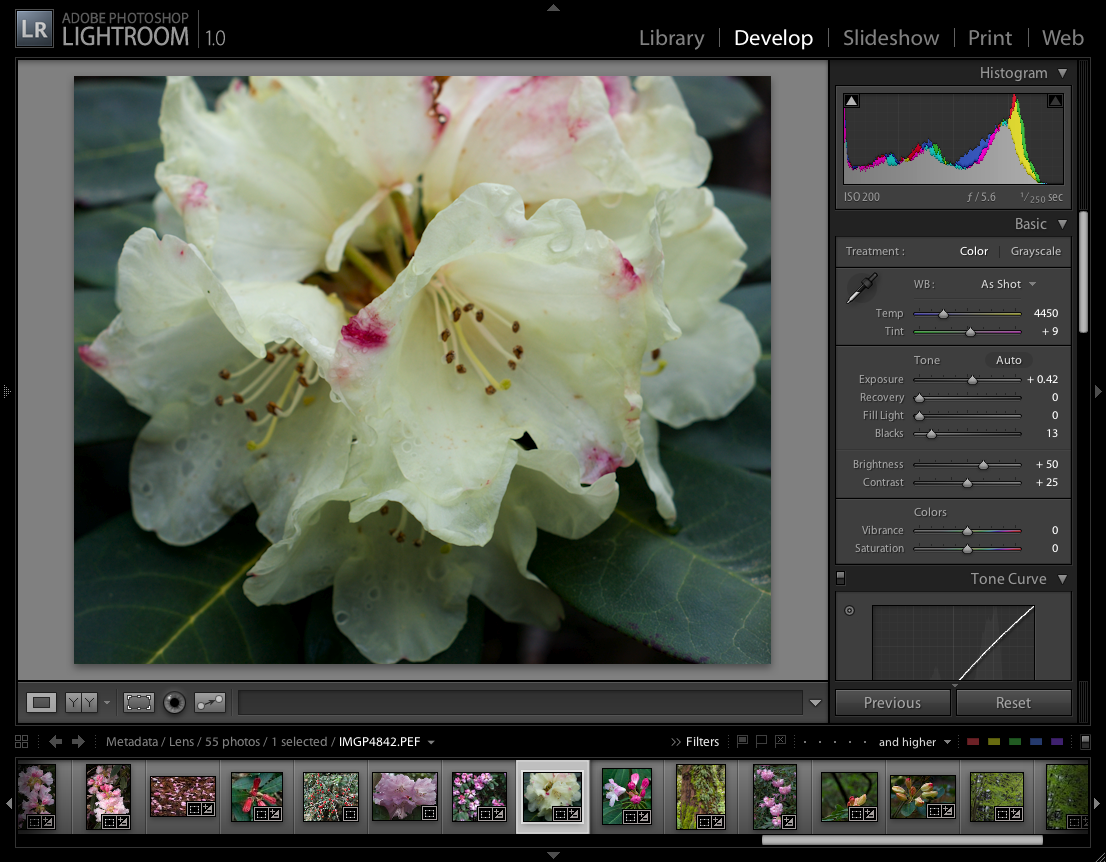Open the Before/After view options arrow
The image size is (1106, 862).
tap(107, 703)
